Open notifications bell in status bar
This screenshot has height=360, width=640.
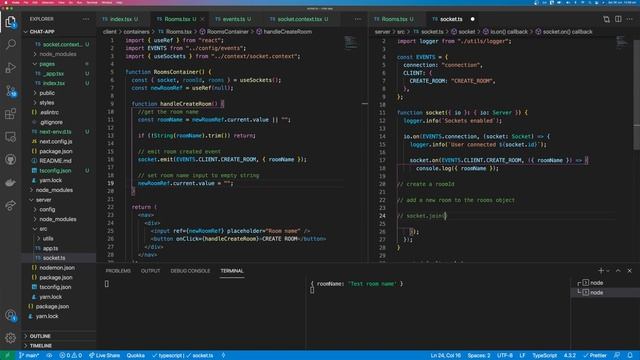coord(630,356)
